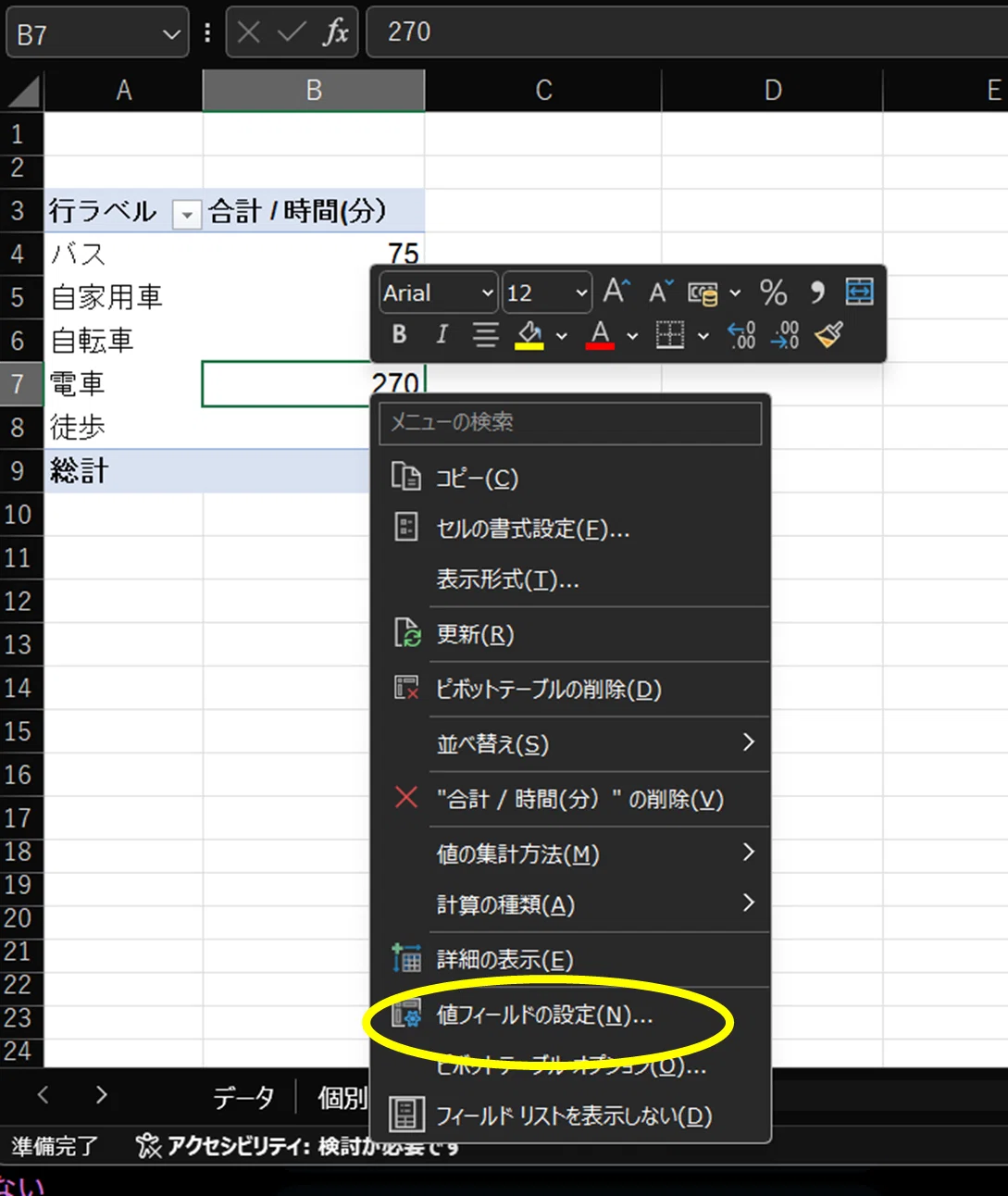Click the format painter brush icon

pos(828,334)
